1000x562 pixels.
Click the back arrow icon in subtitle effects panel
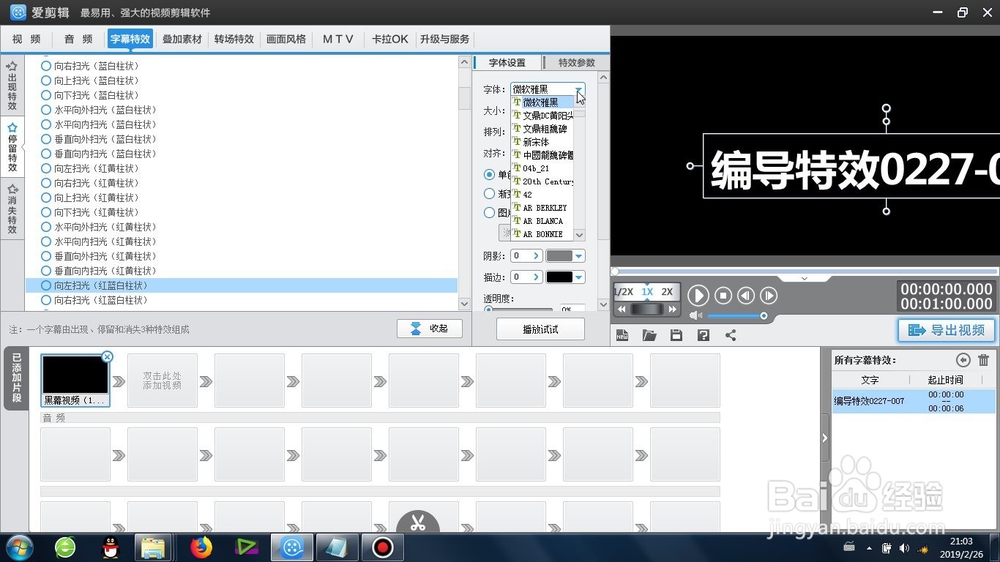point(963,360)
